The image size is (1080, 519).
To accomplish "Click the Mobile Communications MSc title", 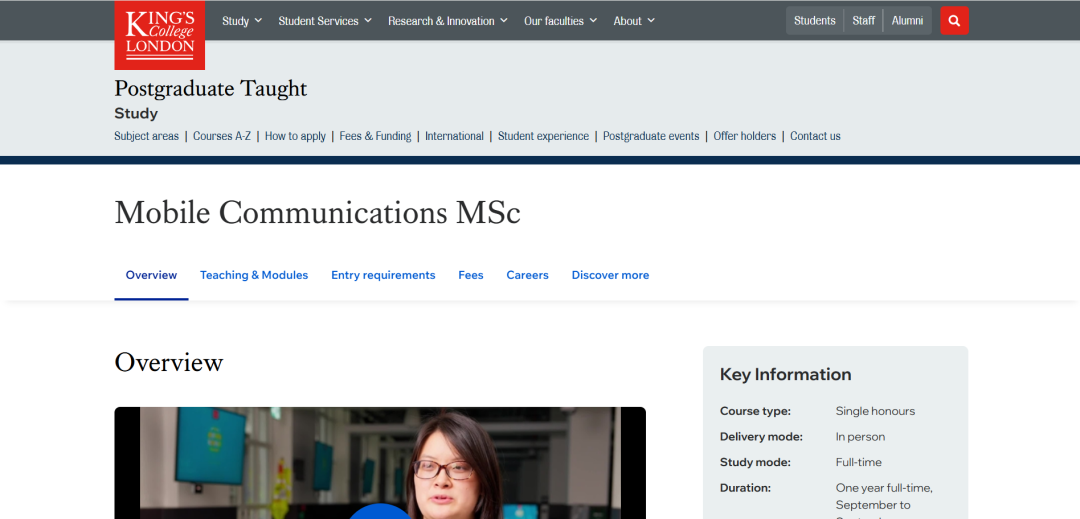I will tap(318, 213).
